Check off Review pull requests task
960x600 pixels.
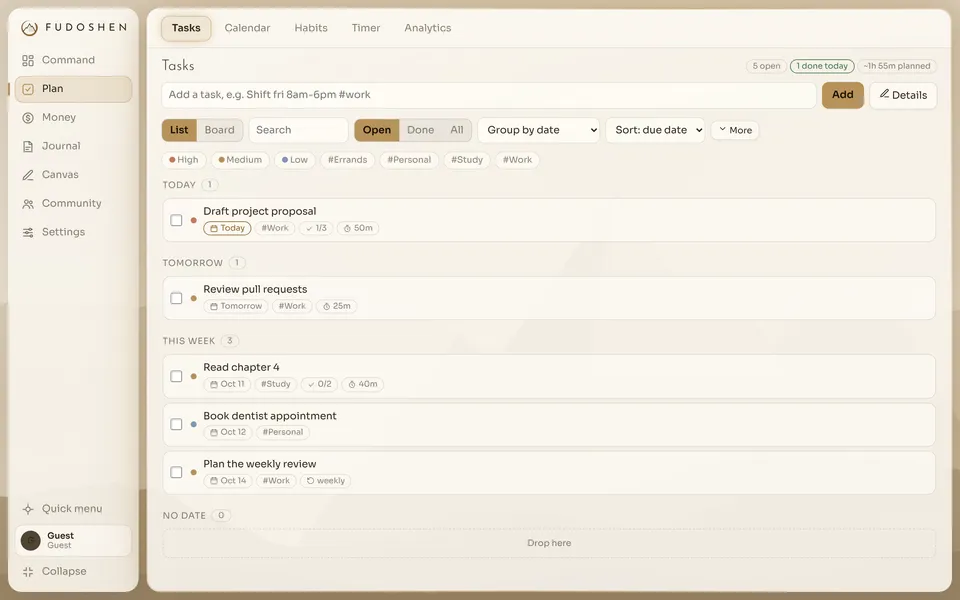click(176, 298)
